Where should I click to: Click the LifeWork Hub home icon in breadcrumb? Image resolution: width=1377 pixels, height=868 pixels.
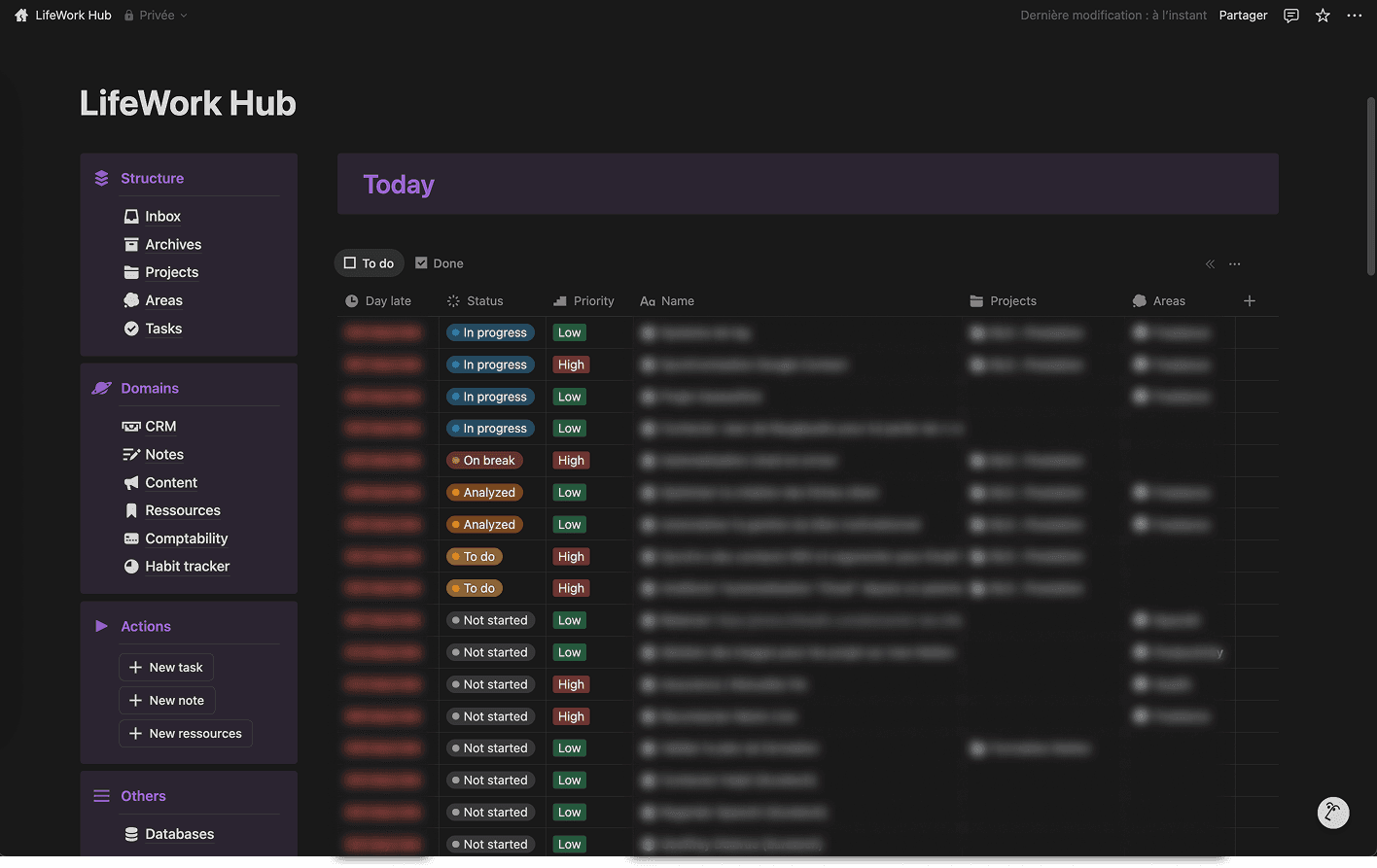point(21,16)
